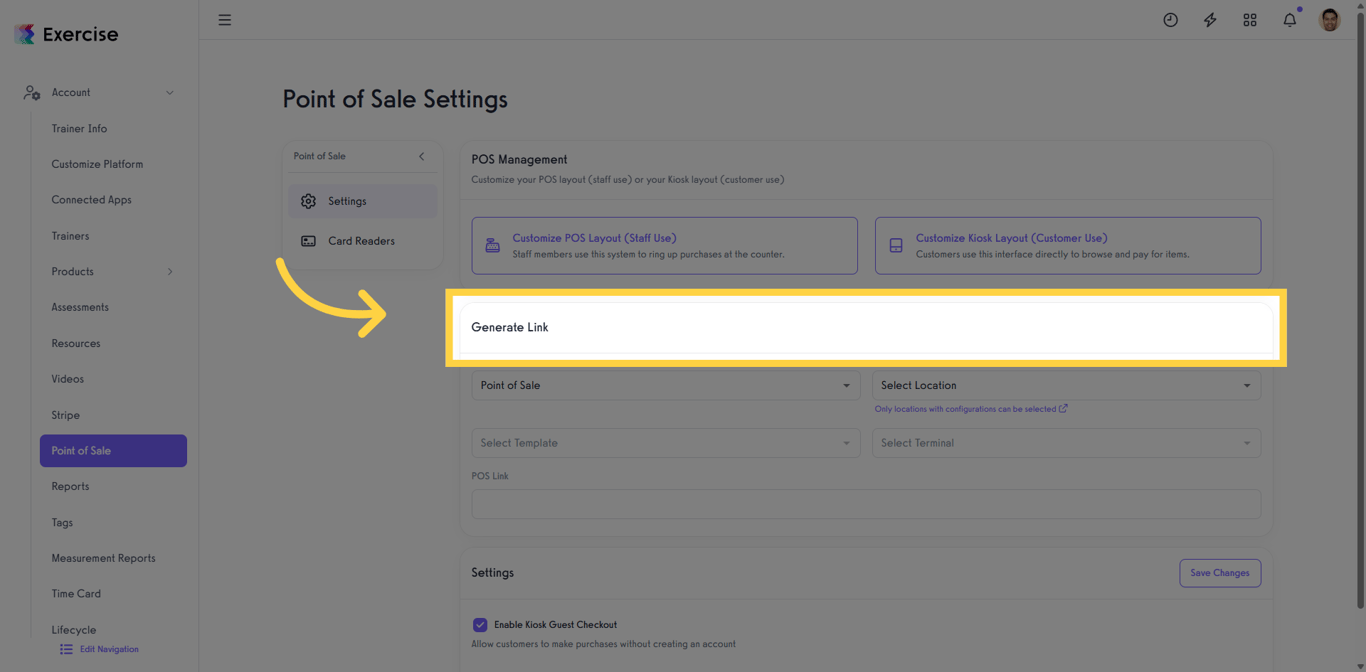
Task: Open the Select Location dropdown
Action: click(x=1067, y=385)
